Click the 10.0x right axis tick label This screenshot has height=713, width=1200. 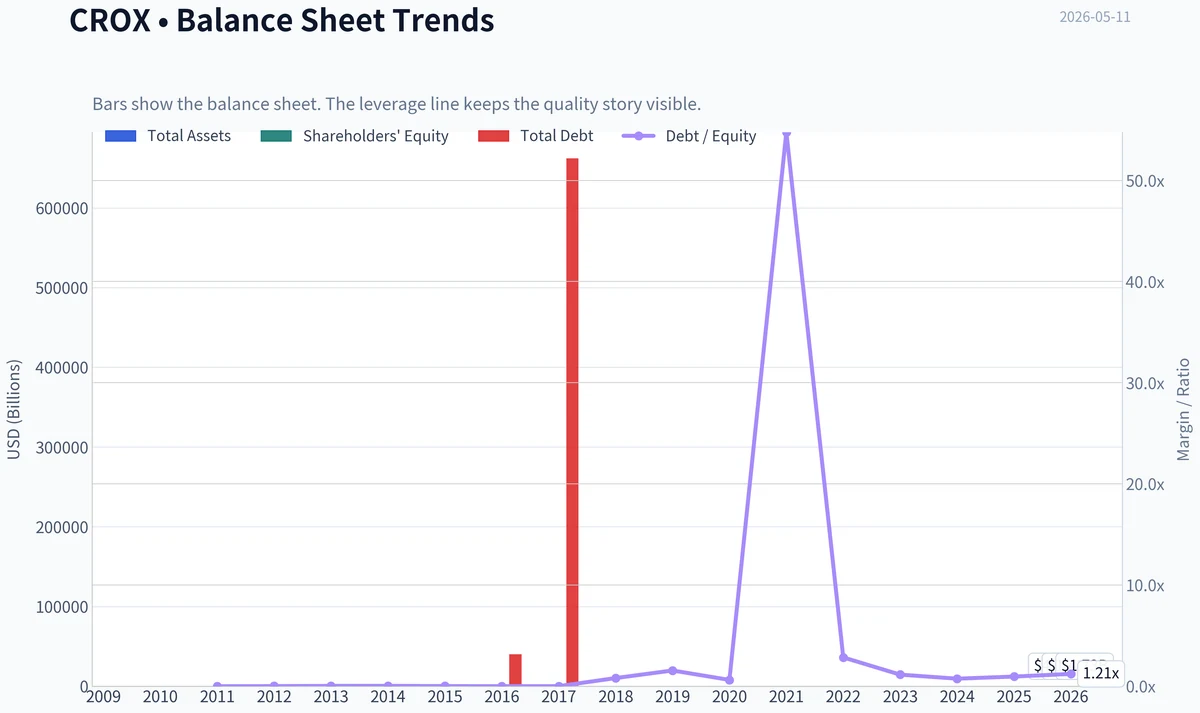click(x=1145, y=585)
